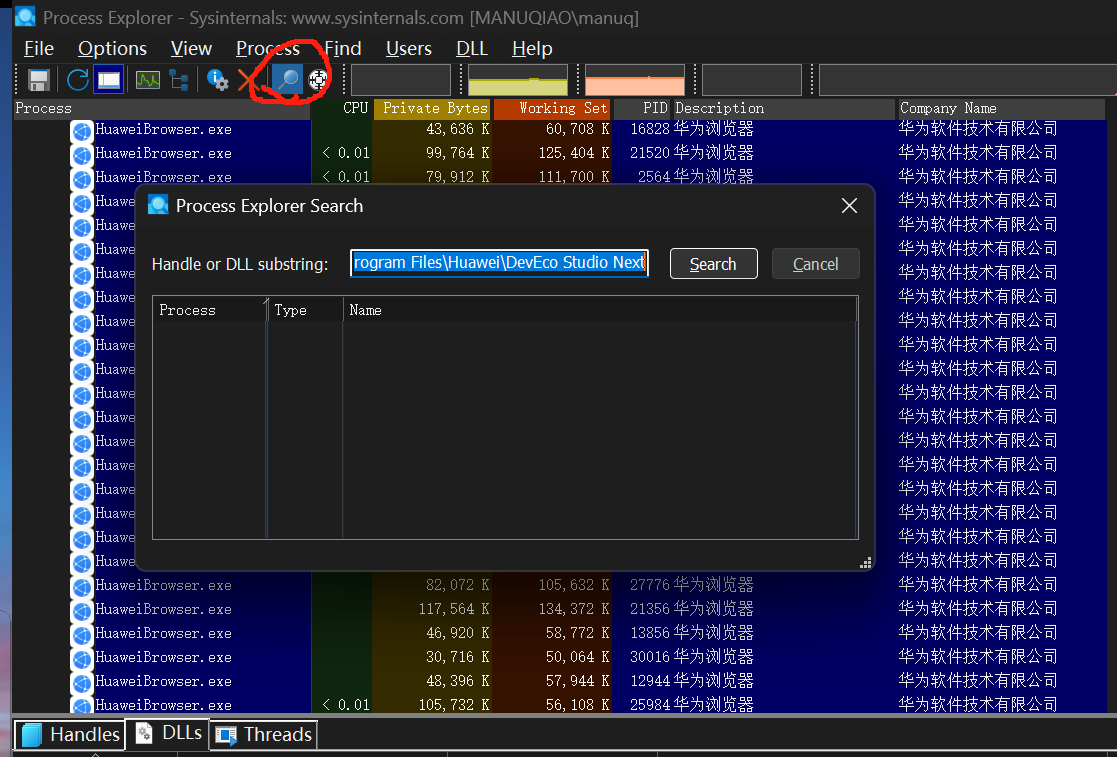This screenshot has height=757, width=1117.
Task: Click the private bytes value 105,732 K
Action: (454, 705)
